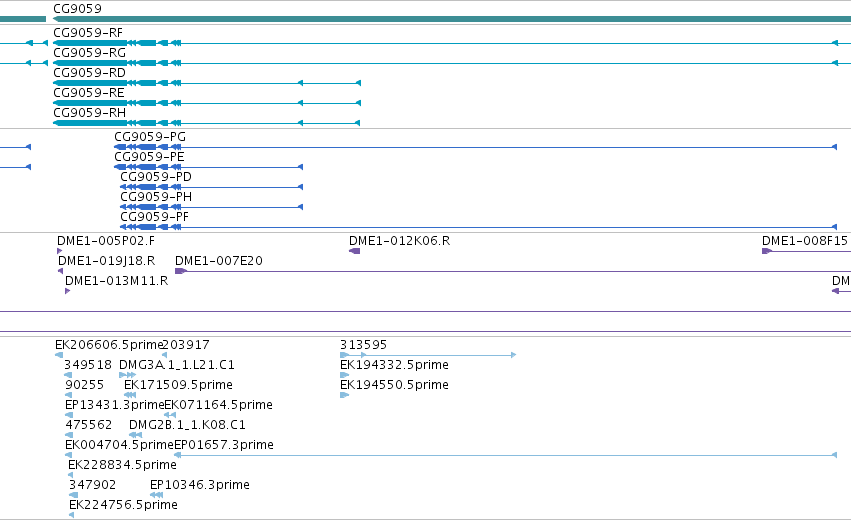Select the CG9059-RD thick exon block
The height and width of the screenshot is (520, 851).
(90, 83)
